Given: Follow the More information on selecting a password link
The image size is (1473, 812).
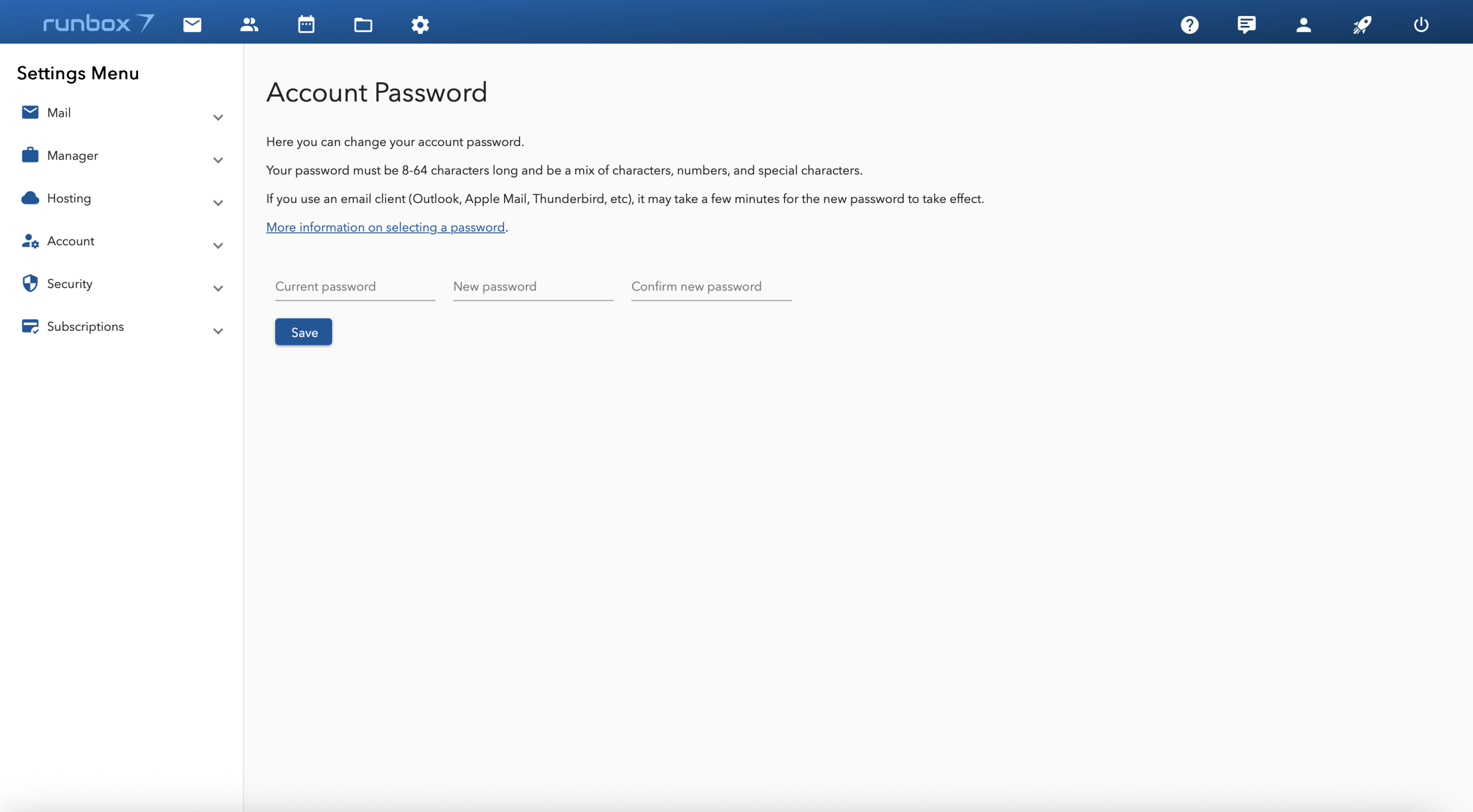Looking at the screenshot, I should [x=386, y=227].
